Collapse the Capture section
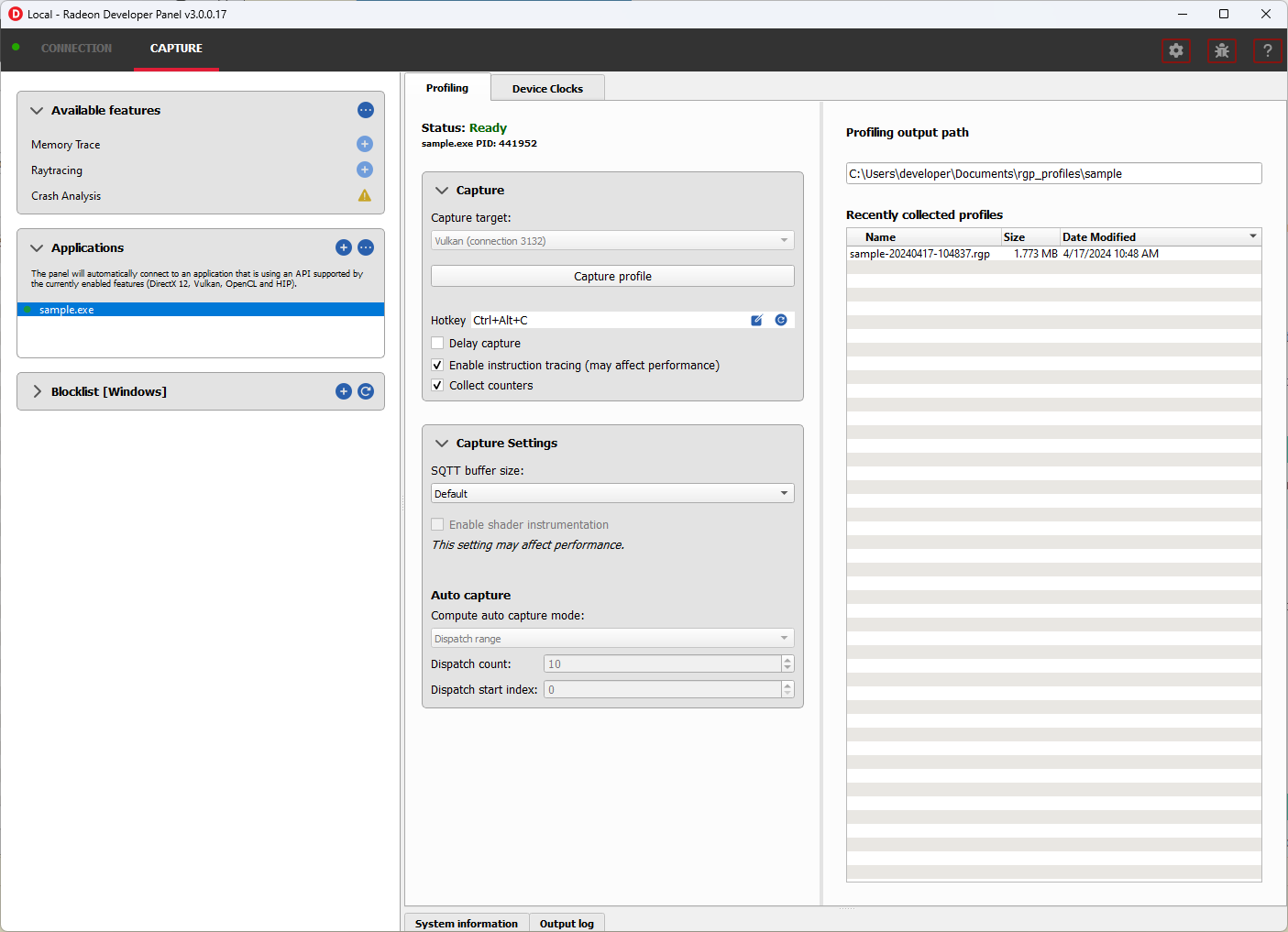1288x932 pixels. click(x=442, y=190)
